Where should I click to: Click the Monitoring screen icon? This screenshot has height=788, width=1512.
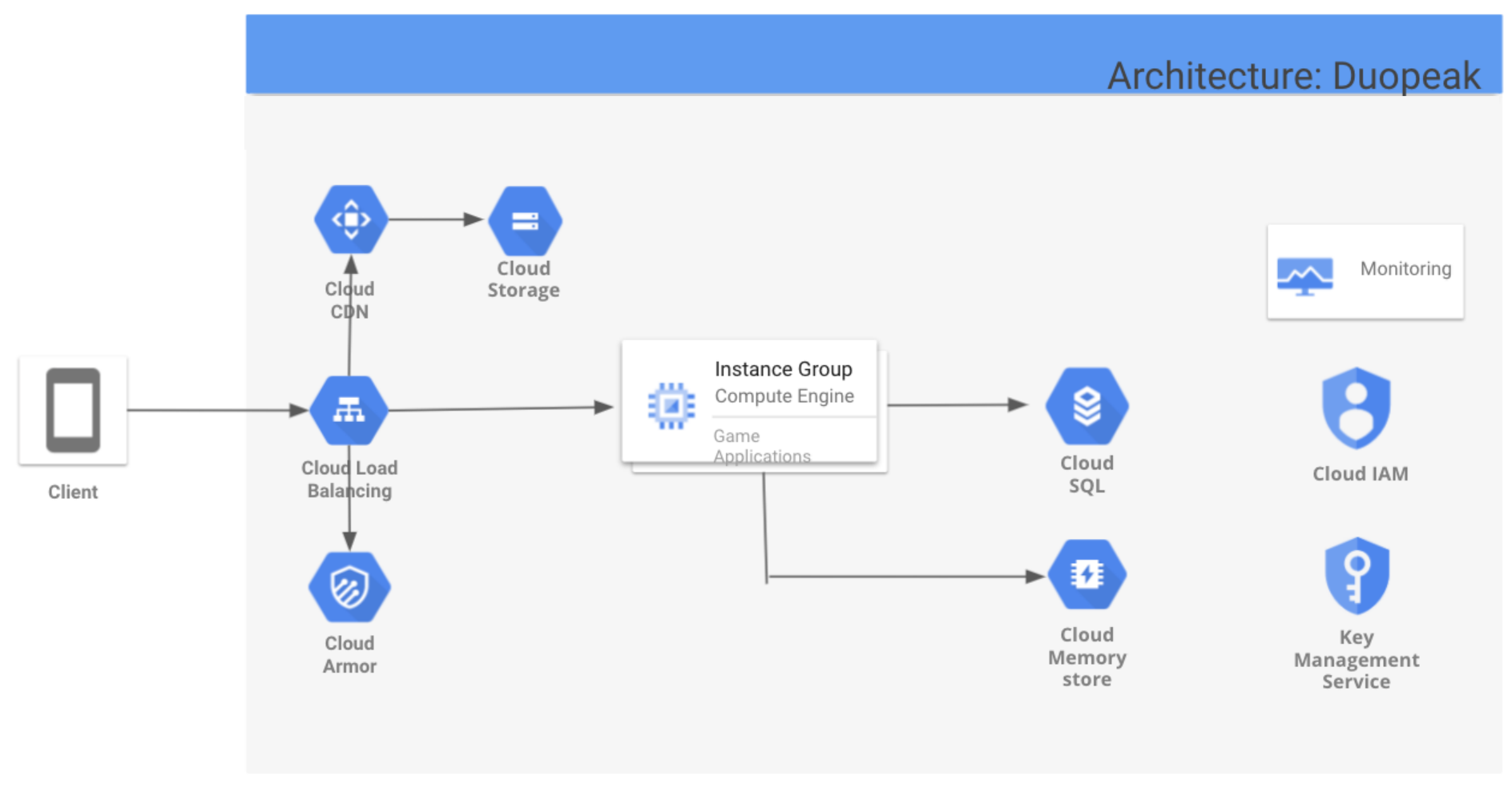coord(1305,276)
